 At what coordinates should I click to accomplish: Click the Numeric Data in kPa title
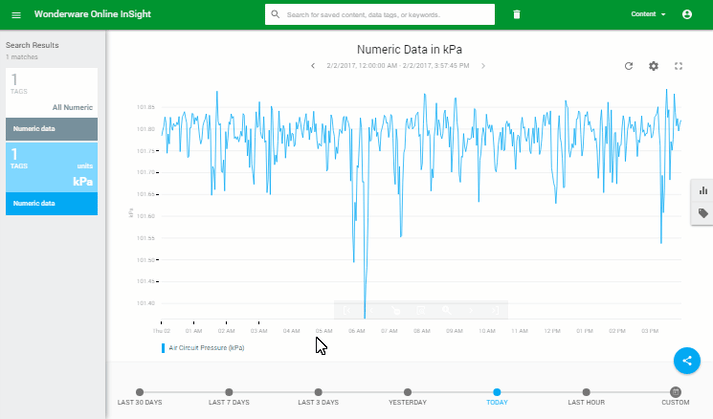pos(409,49)
